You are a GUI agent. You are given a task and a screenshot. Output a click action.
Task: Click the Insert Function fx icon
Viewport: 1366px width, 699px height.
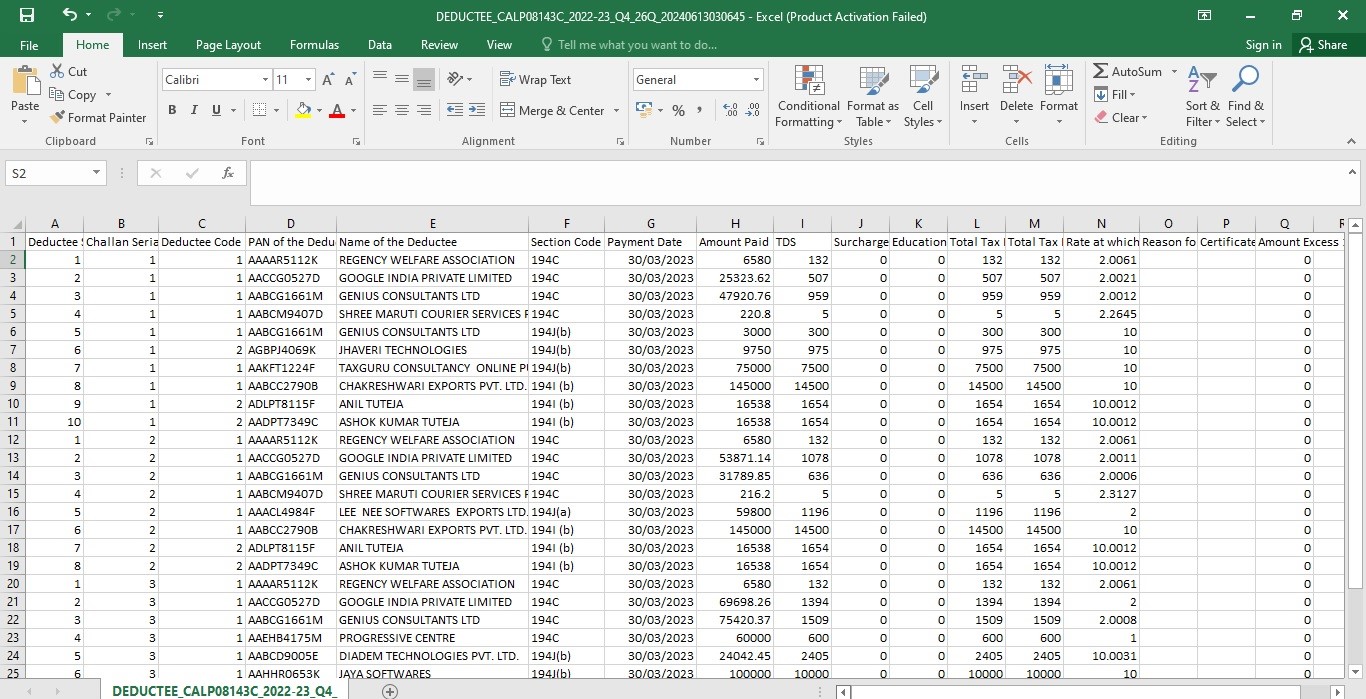coord(228,173)
